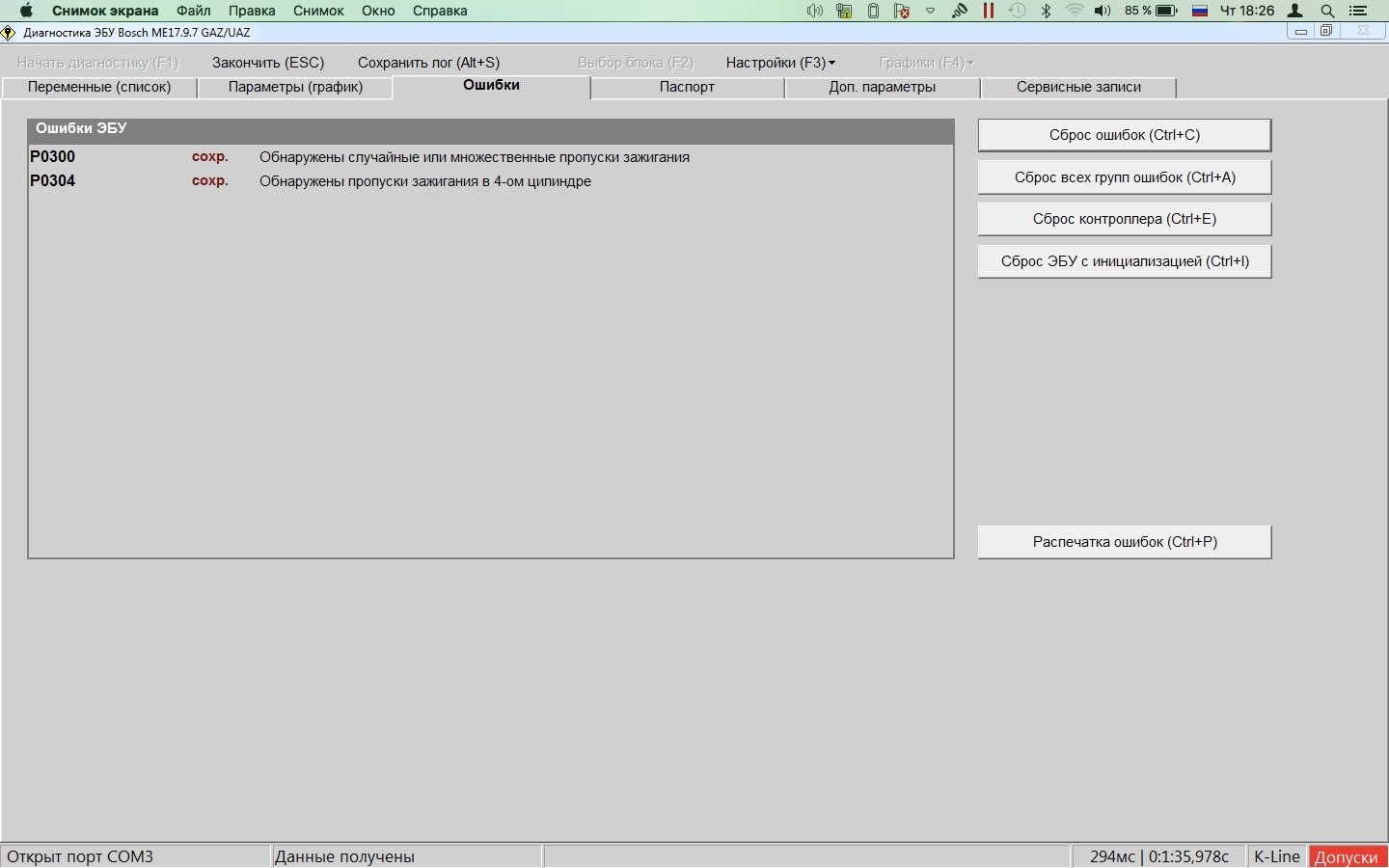Screen dimensions: 1389x868
Task: Click the disabled Начать диагностику (F1) item
Action: 97,63
